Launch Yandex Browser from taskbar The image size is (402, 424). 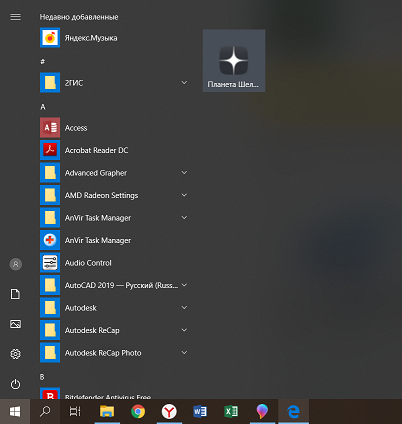point(169,412)
